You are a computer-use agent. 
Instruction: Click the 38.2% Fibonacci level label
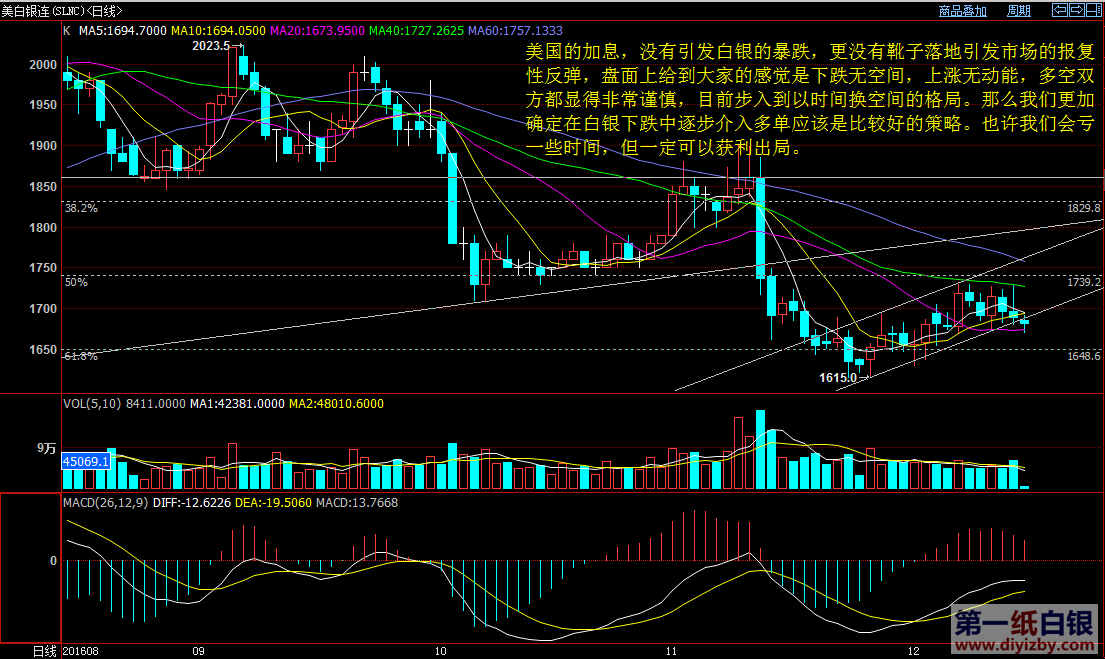(80, 209)
